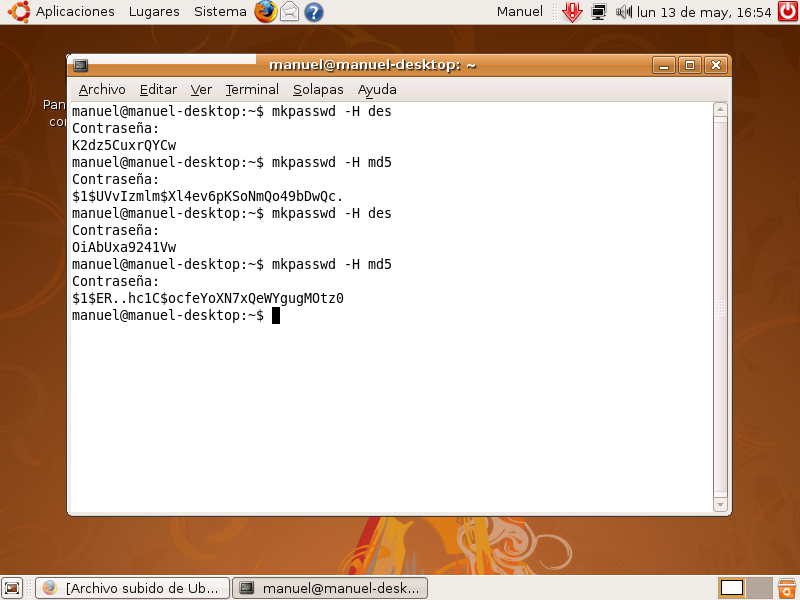
Task: Select the Archivo subido de Ub taskbar entry
Action: (130, 587)
